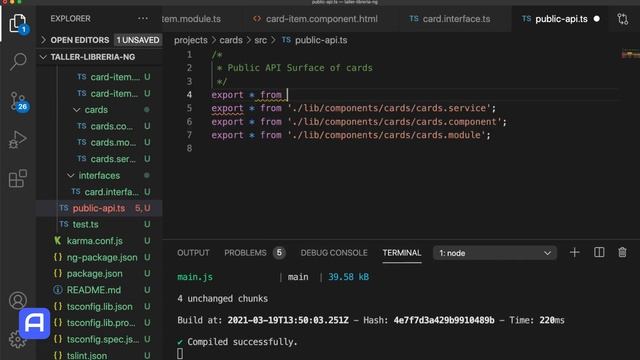Open karma.conf.js in file explorer

point(94,241)
